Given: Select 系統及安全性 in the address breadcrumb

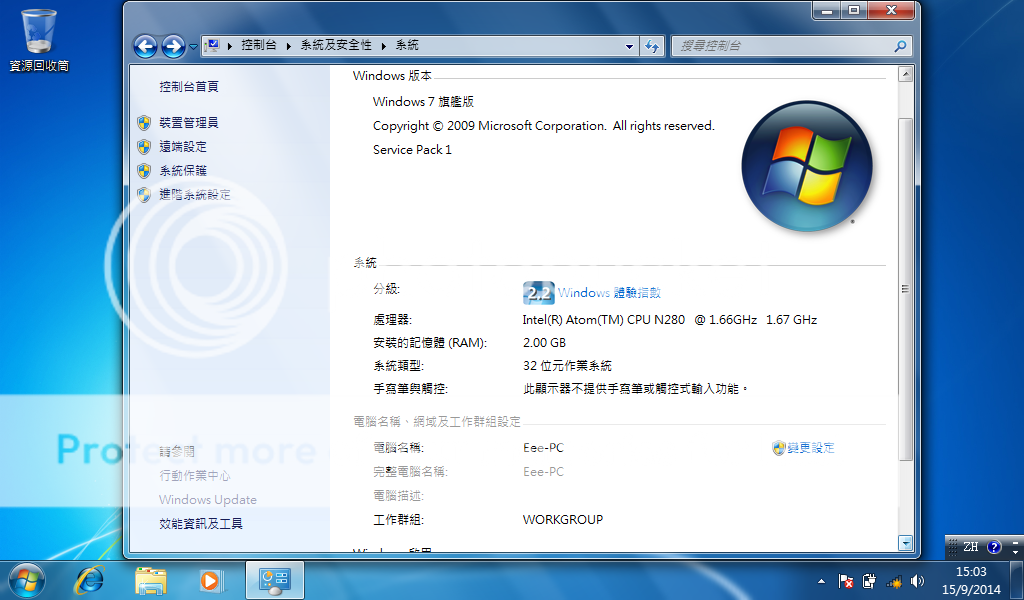Looking at the screenshot, I should [x=336, y=45].
